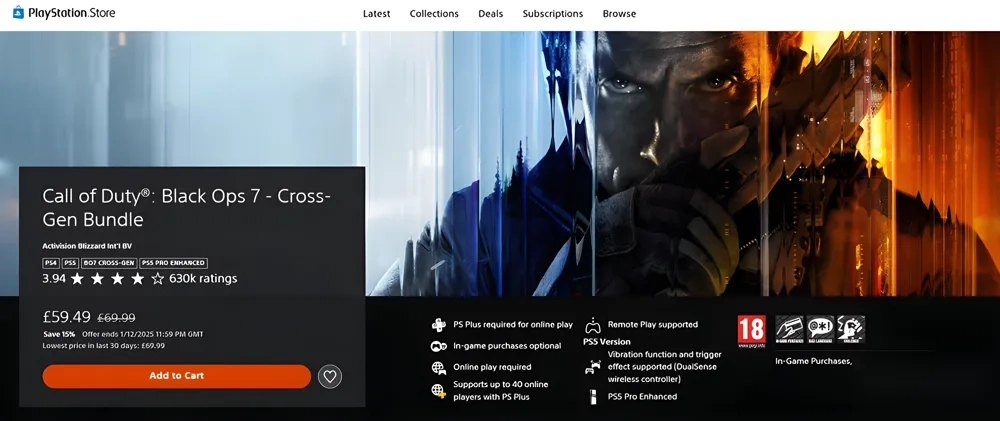Open the Collections menu
This screenshot has height=421, width=1000.
[434, 14]
